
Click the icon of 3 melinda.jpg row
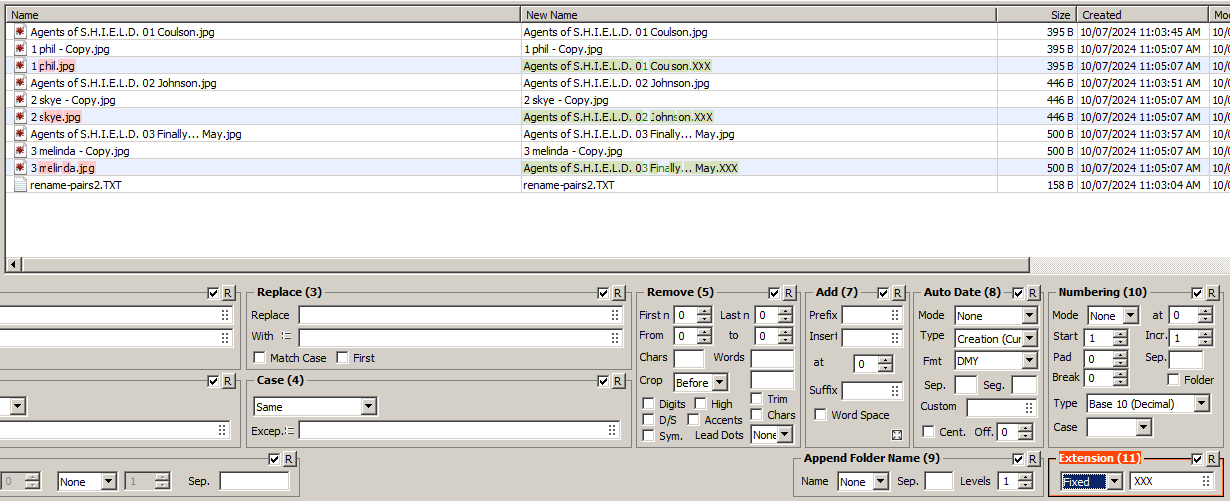coord(20,168)
